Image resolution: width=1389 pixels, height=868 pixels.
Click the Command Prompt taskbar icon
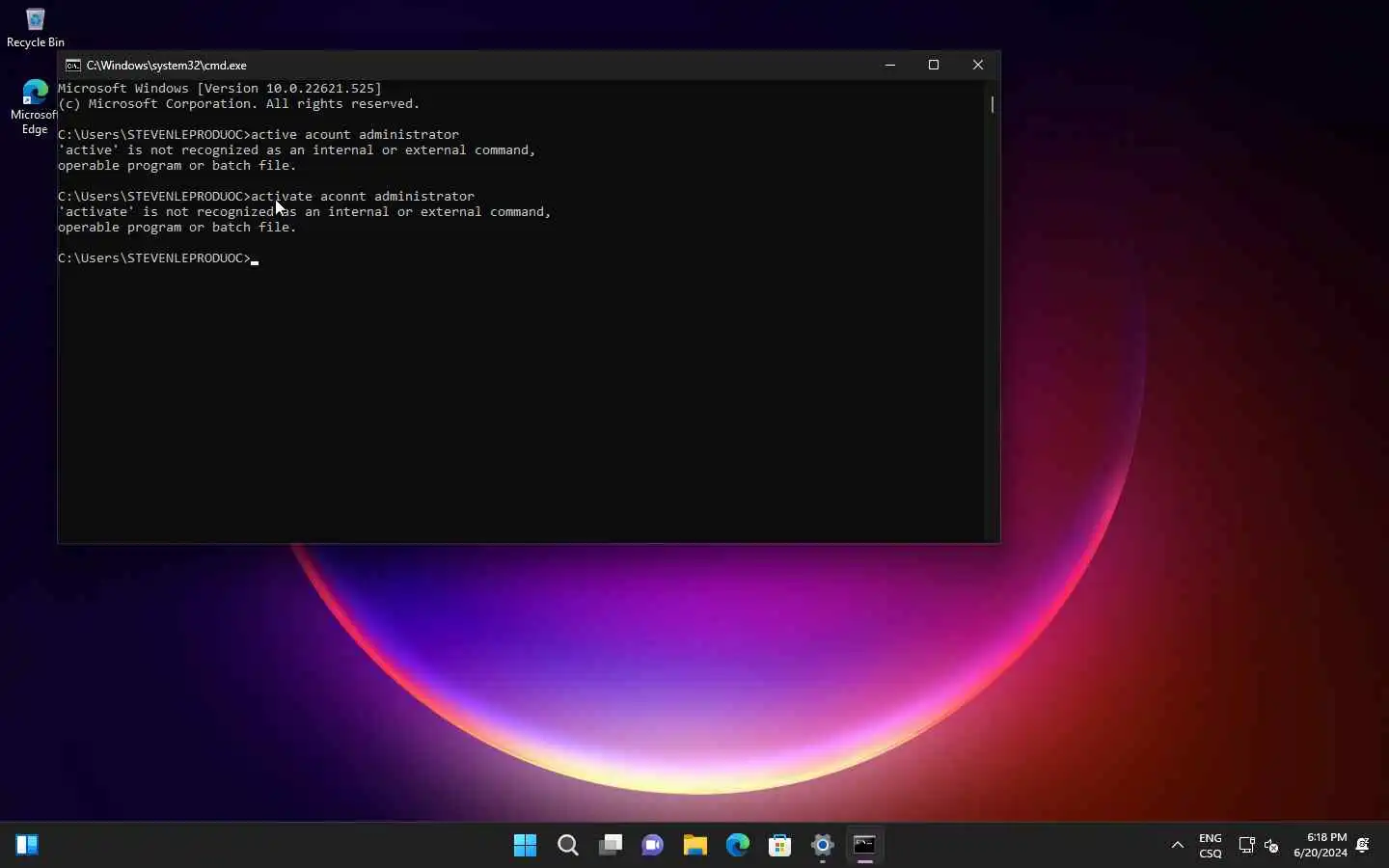tap(865, 846)
